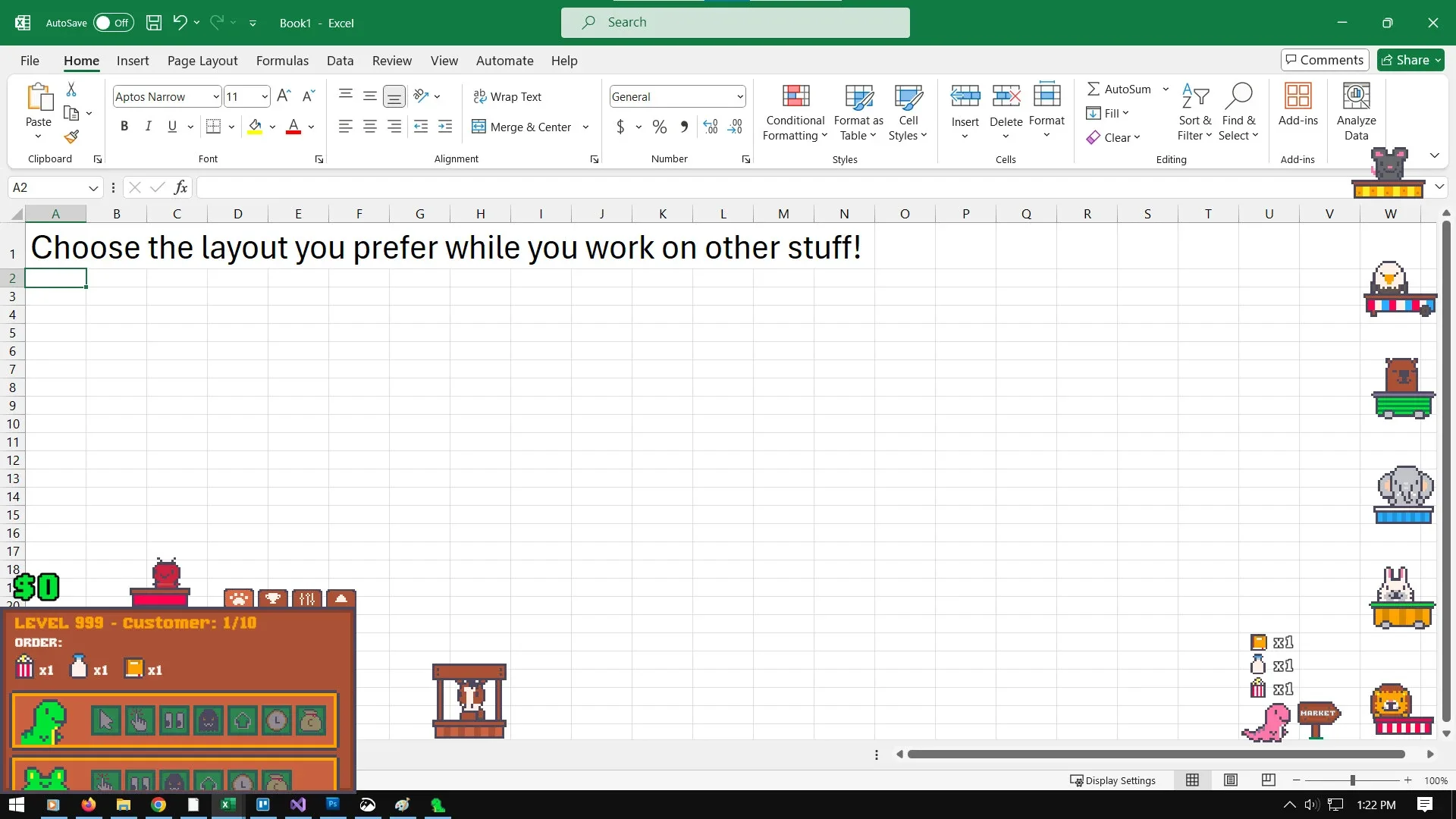Click the paw print tab in game panel
Viewport: 1456px width, 819px height.
(238, 599)
